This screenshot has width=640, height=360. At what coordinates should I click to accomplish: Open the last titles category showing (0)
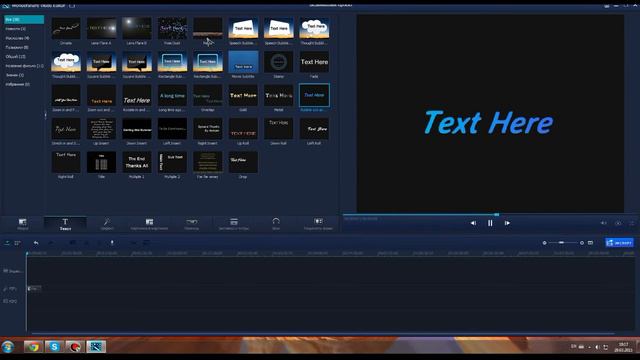(18, 84)
